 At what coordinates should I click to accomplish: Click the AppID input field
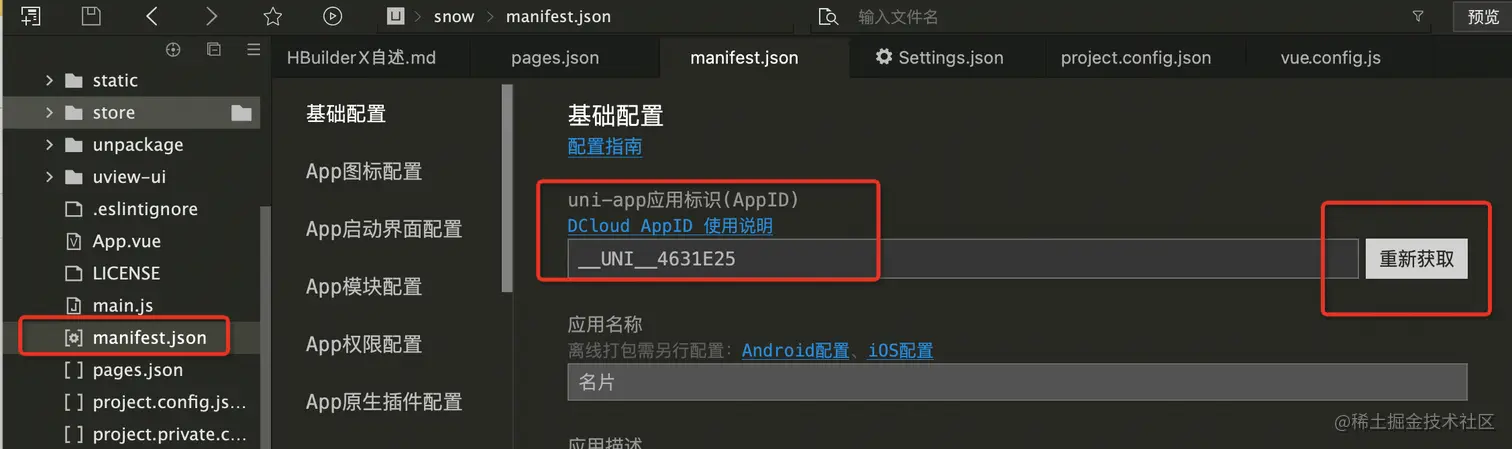[x=963, y=259]
